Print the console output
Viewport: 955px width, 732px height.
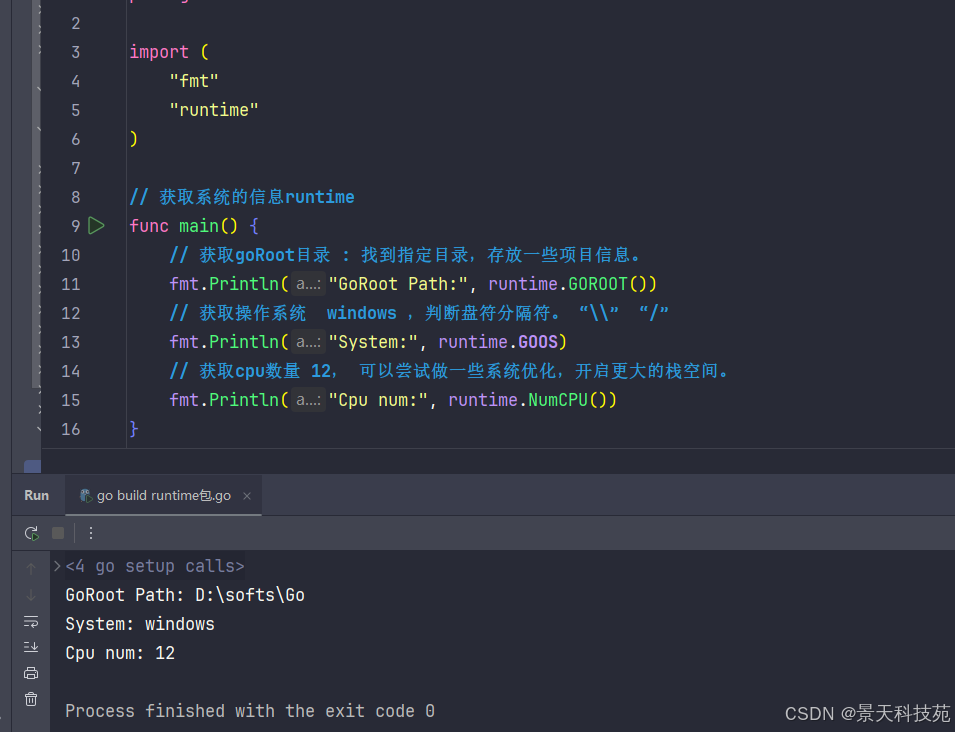coord(31,673)
